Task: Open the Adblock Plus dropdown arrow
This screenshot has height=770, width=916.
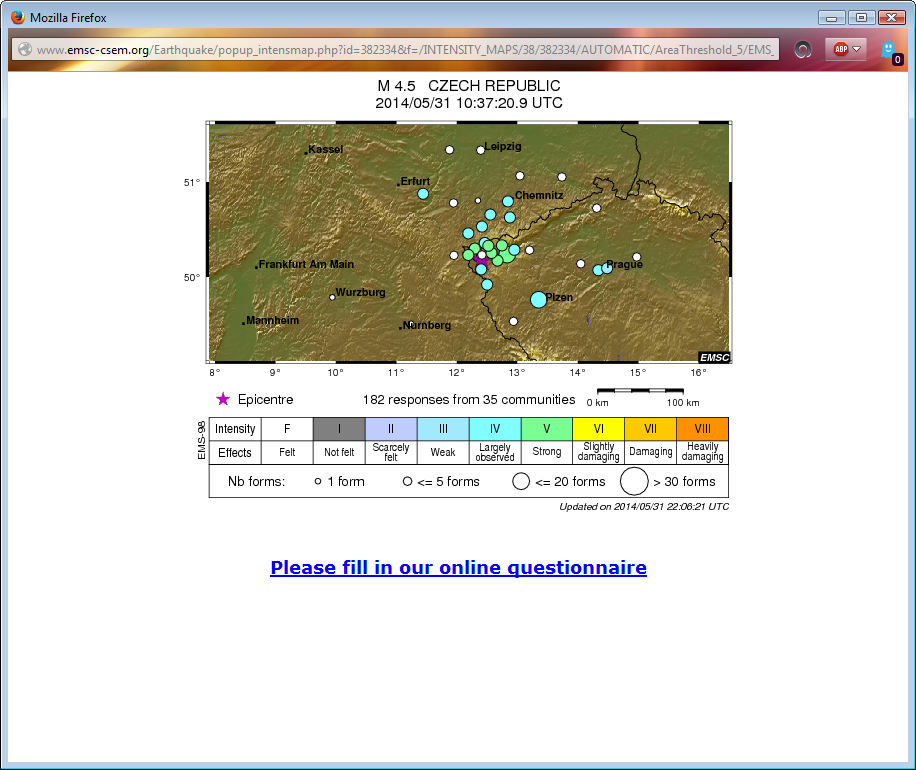Action: [857, 49]
